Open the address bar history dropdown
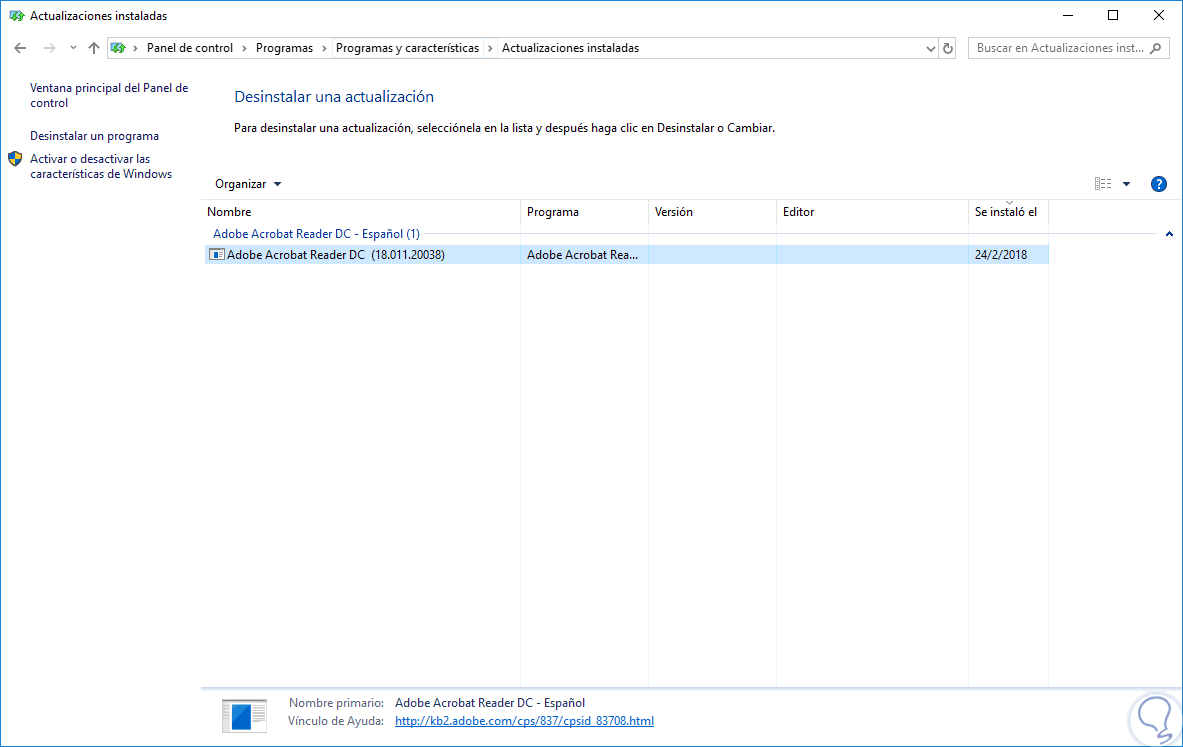 [930, 47]
